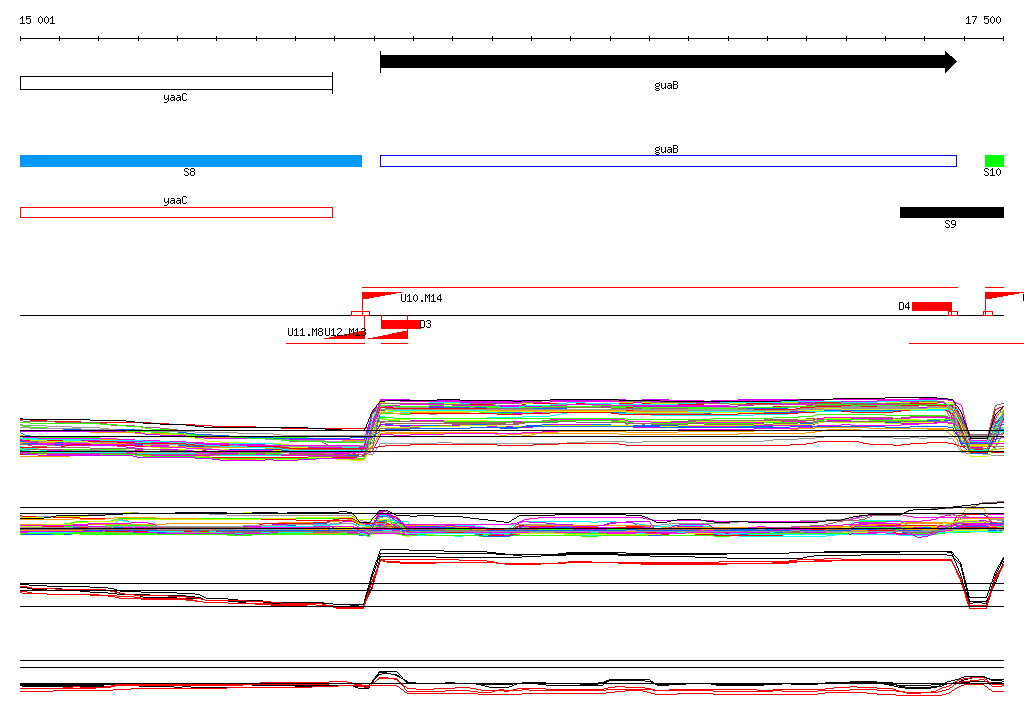Click the 'yaaC' label under white box
The image size is (1024, 714).
[175, 97]
